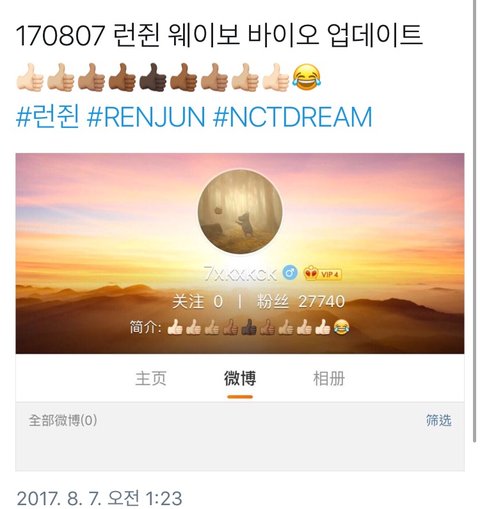
Task: Click the first light thumbs-up emoji in tweet
Action: coord(30,77)
